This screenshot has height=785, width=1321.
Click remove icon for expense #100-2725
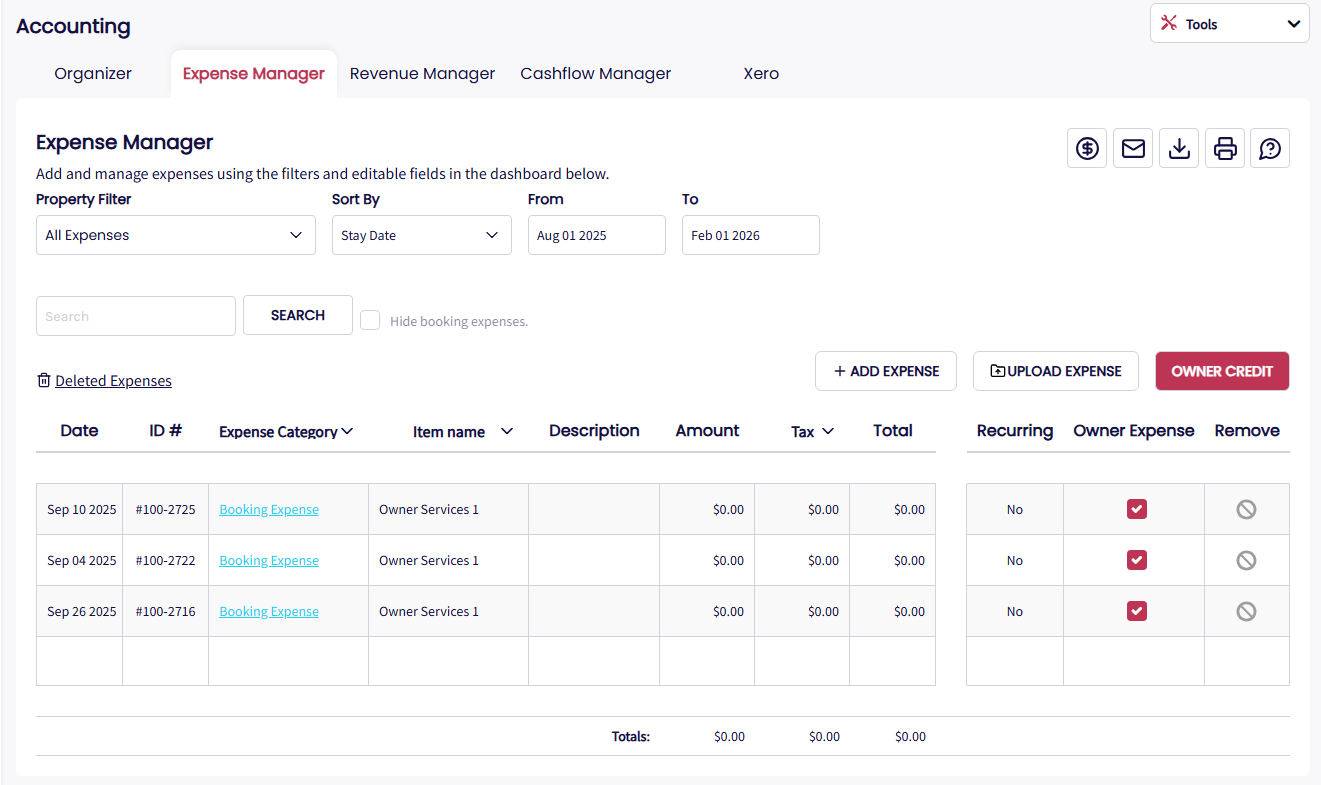[1246, 510]
